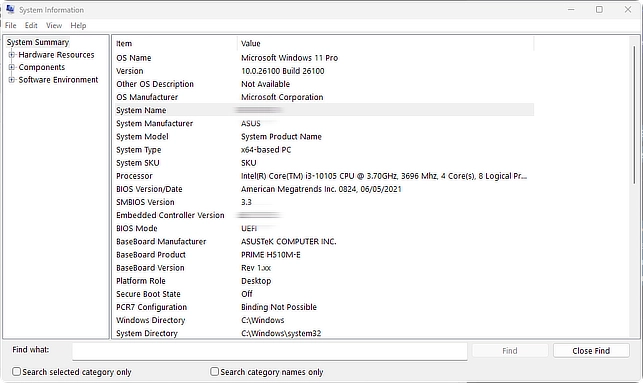Image resolution: width=643 pixels, height=383 pixels.
Task: Select System Summary in the tree
Action: click(38, 42)
